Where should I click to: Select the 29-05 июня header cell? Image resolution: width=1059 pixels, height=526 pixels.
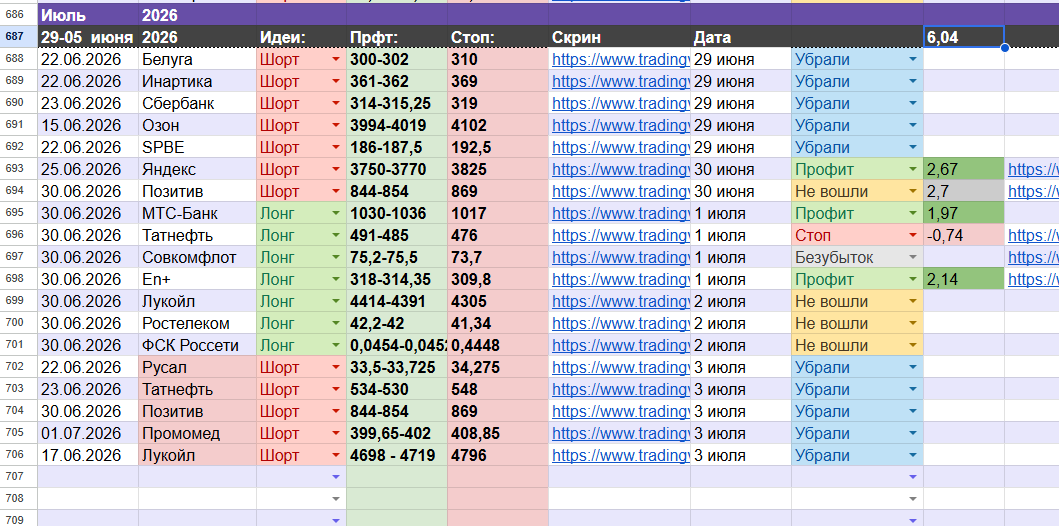[88, 37]
